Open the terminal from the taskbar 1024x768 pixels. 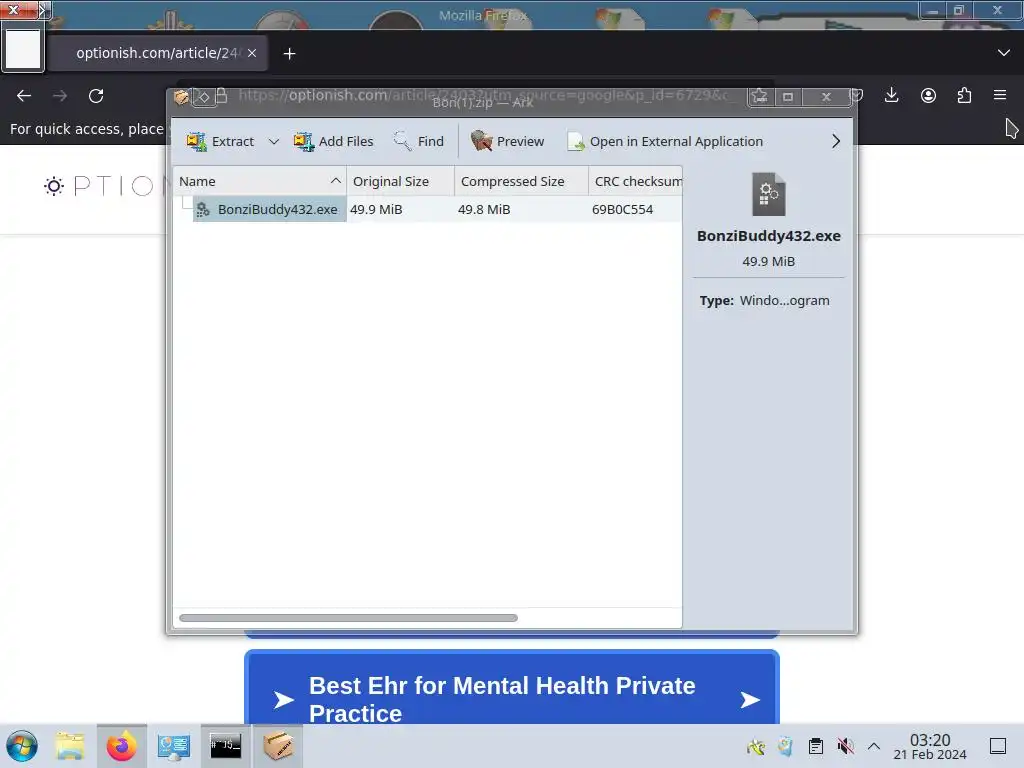pos(225,746)
